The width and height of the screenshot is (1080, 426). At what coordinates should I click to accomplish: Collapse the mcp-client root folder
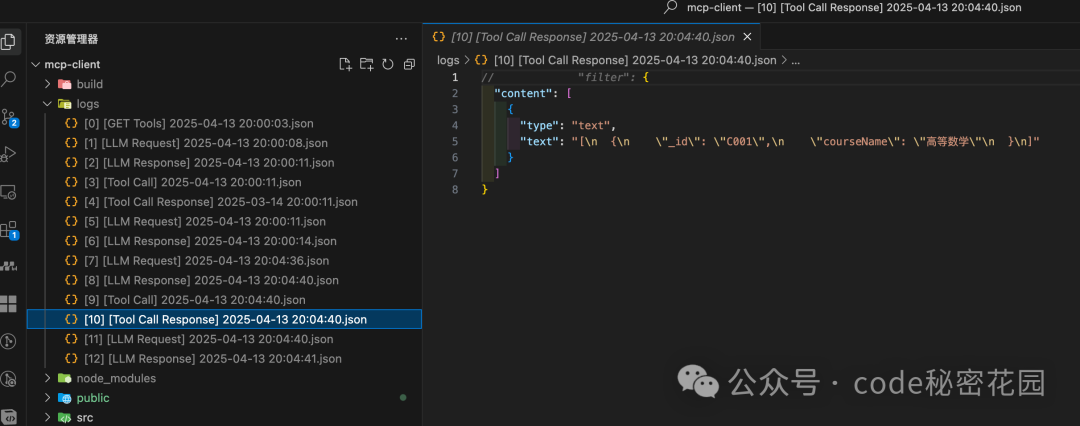pos(36,64)
